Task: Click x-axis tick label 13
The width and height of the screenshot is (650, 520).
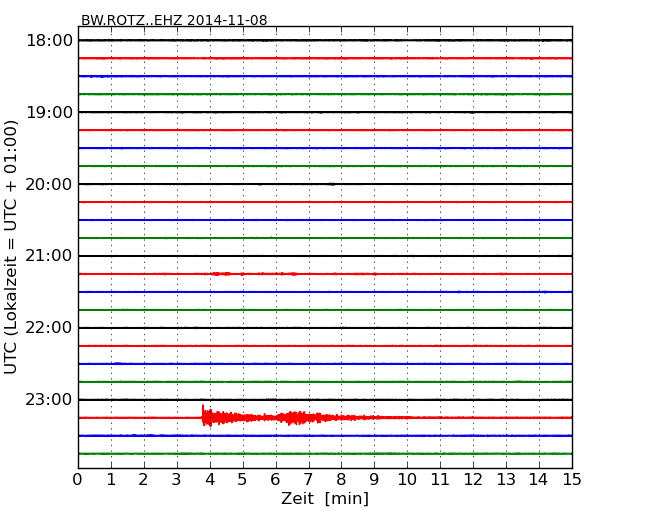Action: click(x=506, y=480)
